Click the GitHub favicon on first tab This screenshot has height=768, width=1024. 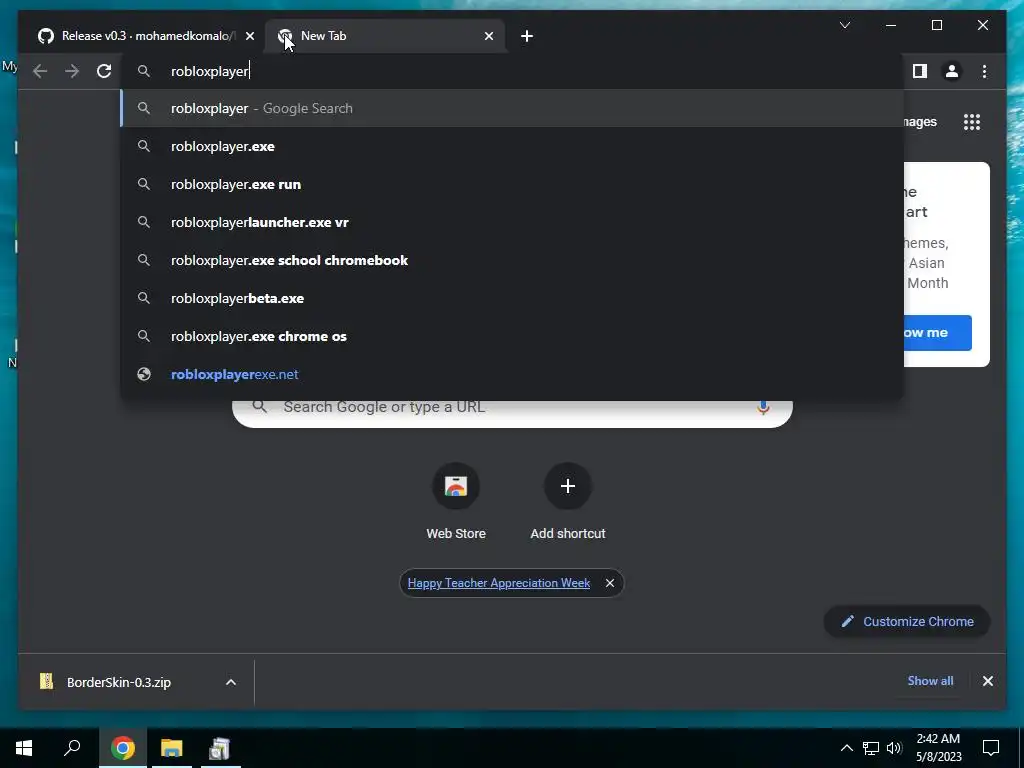[46, 36]
